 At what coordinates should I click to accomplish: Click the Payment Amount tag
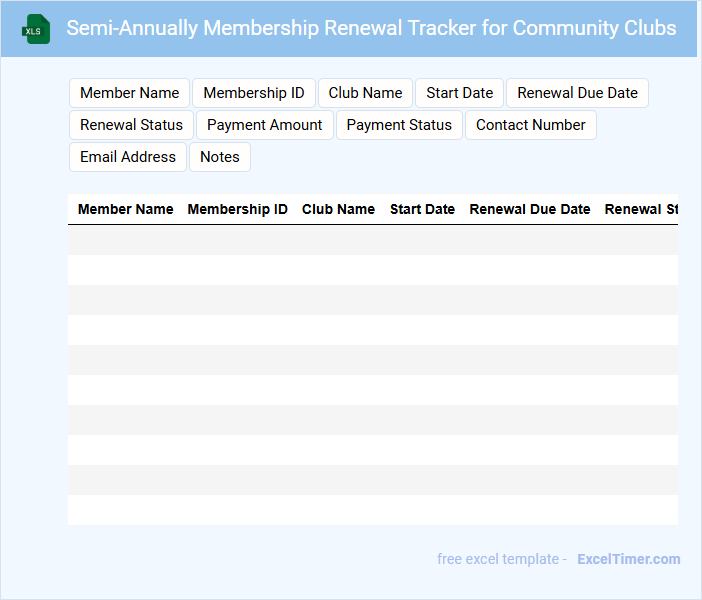point(264,125)
